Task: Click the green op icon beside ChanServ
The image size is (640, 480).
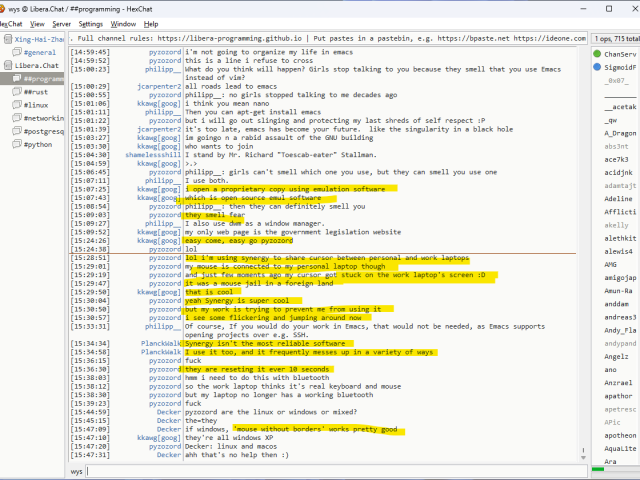Action: coord(597,54)
